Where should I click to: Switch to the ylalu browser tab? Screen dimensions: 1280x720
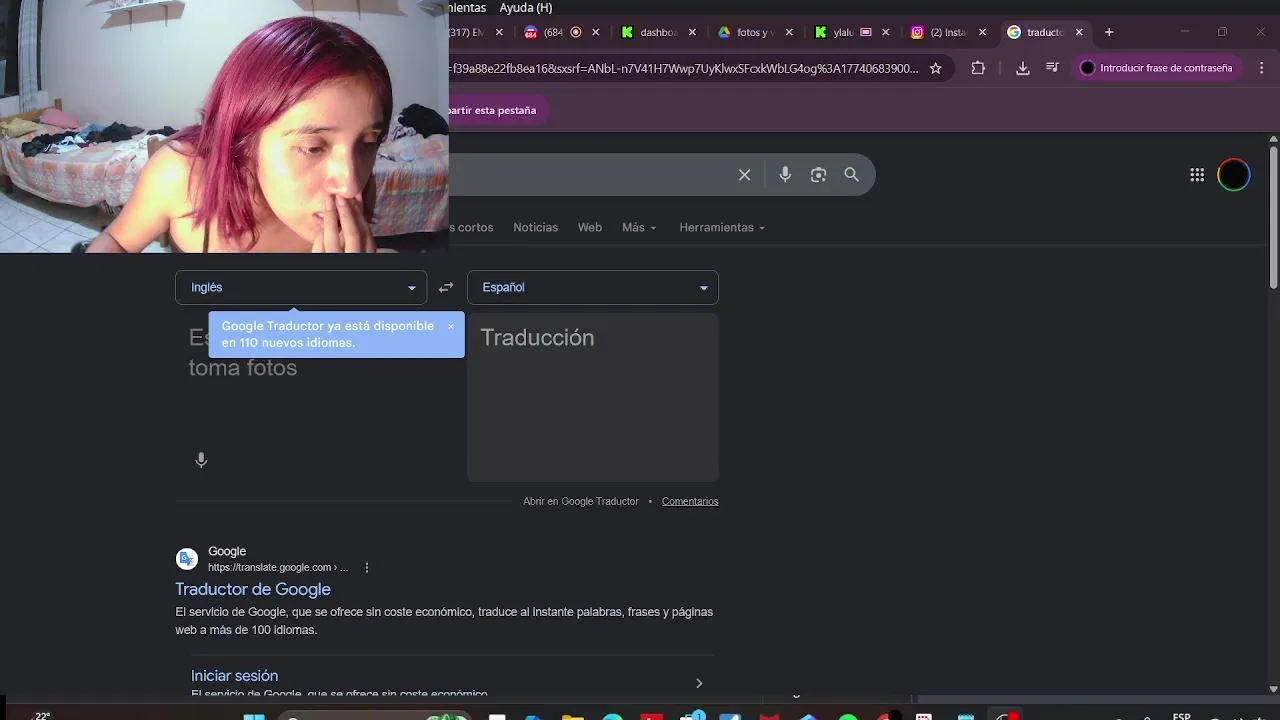[842, 32]
